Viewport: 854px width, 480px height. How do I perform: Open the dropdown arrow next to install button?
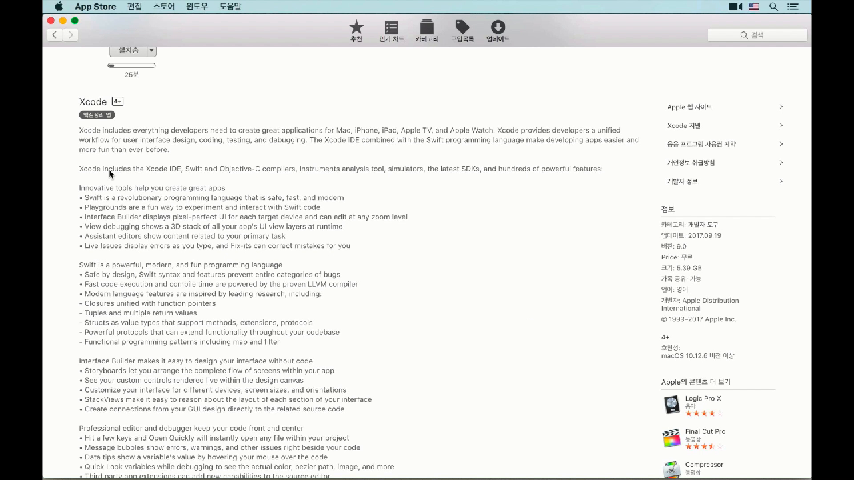[x=151, y=50]
